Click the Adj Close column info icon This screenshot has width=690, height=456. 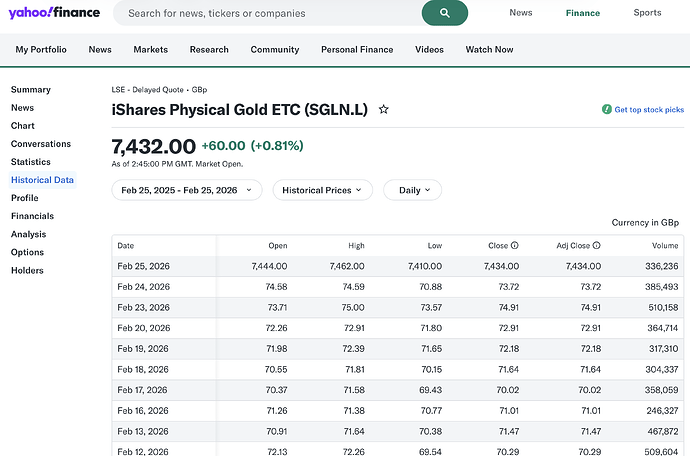pyautogui.click(x=598, y=245)
